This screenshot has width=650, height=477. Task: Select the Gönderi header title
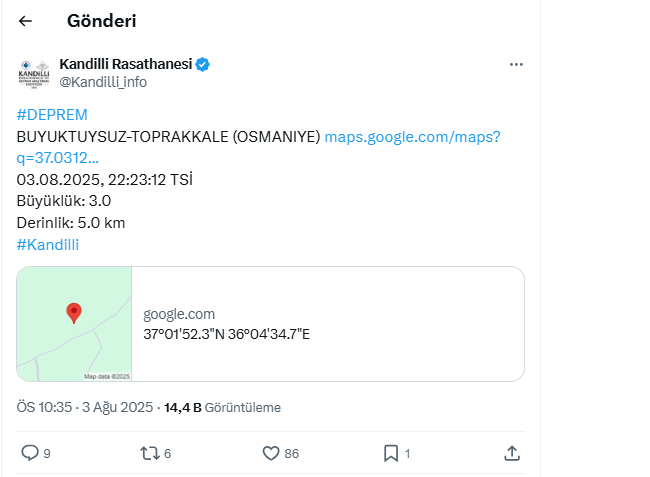pos(102,21)
